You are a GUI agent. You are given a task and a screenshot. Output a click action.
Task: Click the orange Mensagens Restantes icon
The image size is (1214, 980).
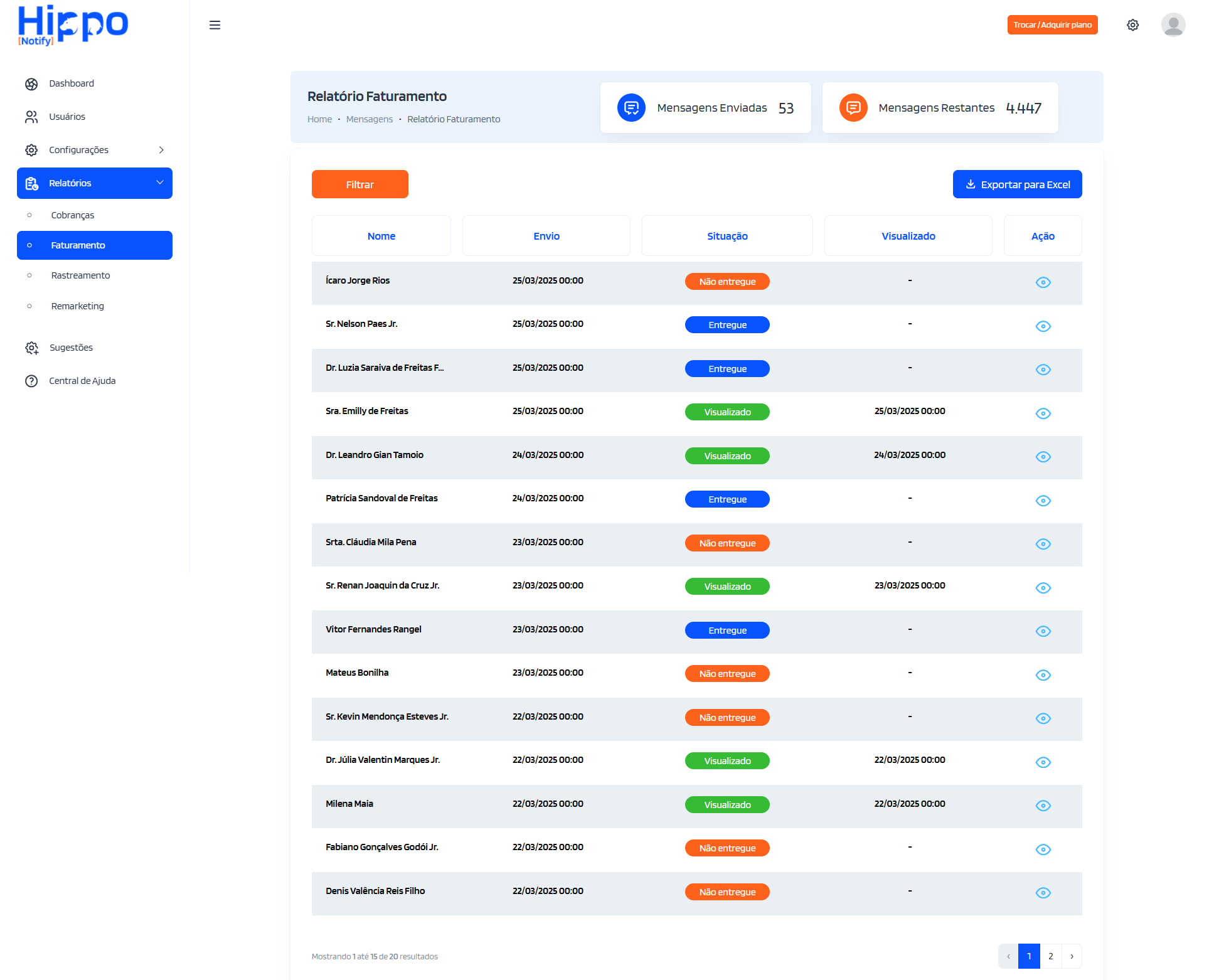point(853,107)
